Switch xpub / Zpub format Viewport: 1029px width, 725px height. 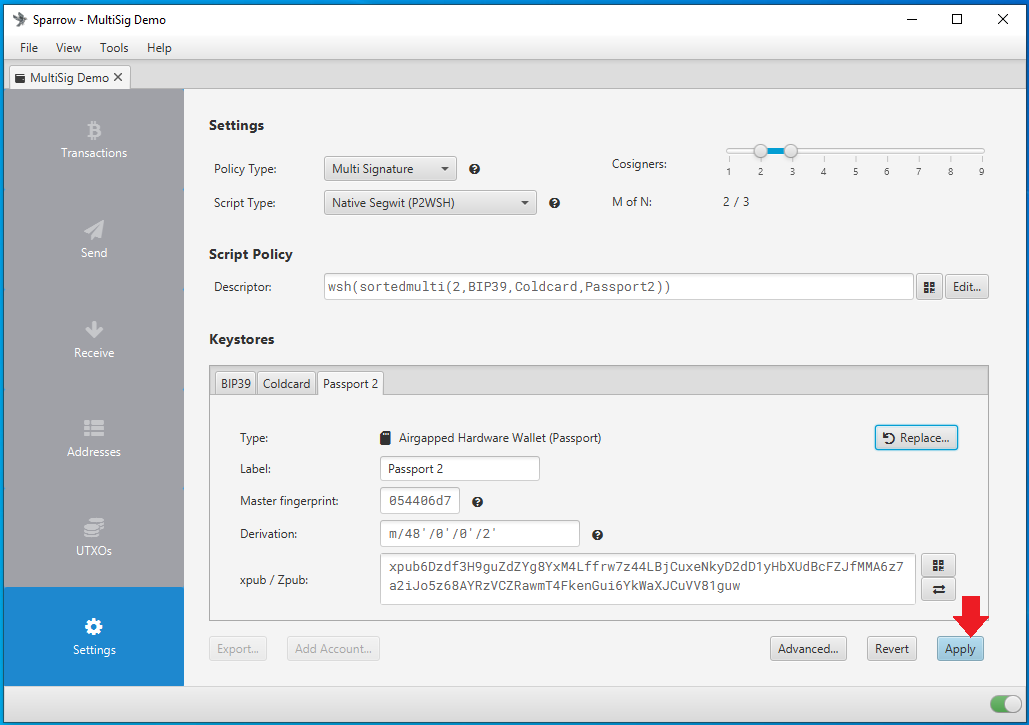pyautogui.click(x=938, y=589)
